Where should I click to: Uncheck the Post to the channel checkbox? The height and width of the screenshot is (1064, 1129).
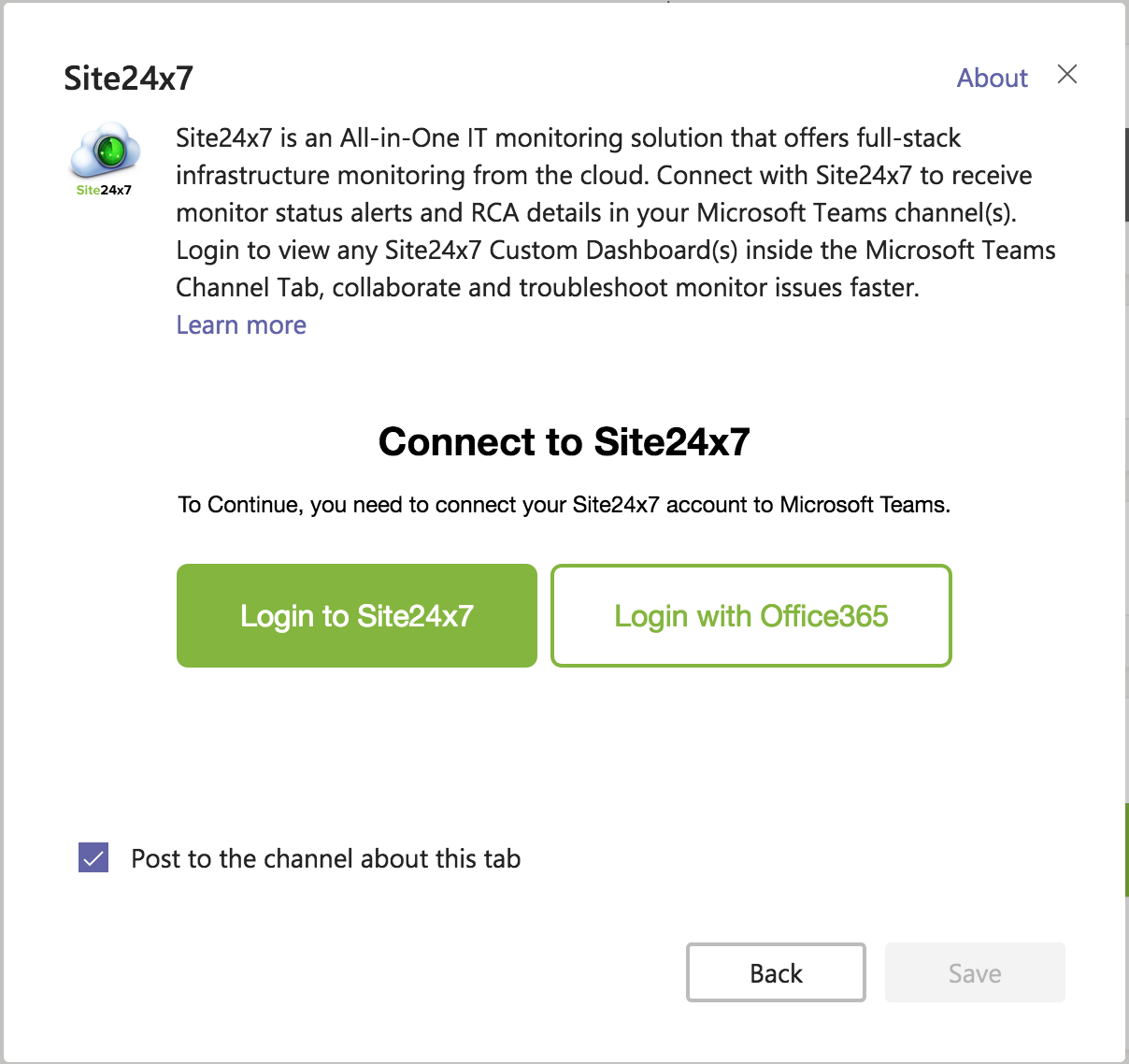coord(93,857)
